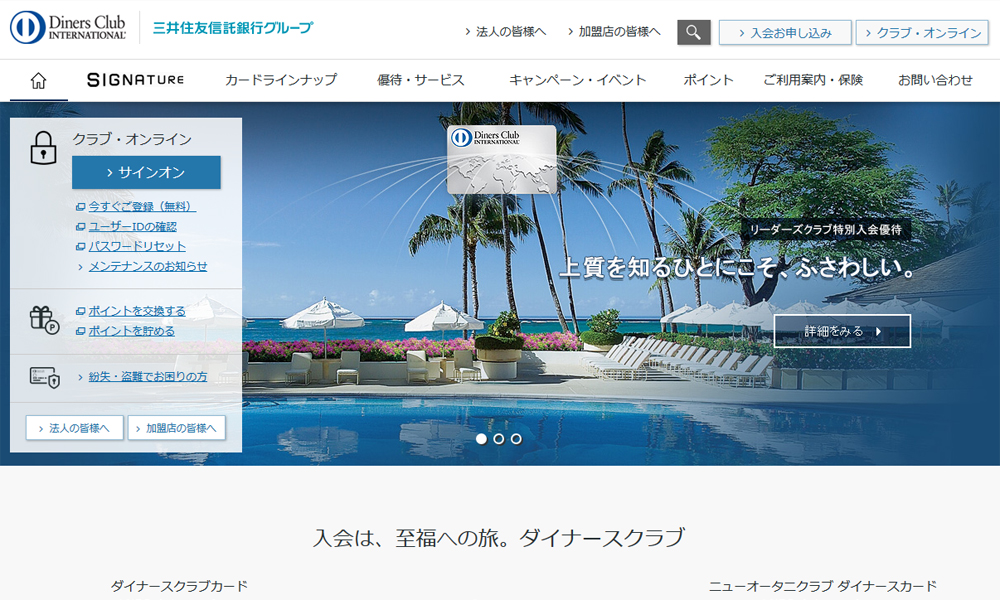Open the search magnifier icon
This screenshot has height=600, width=1000.
(x=693, y=32)
